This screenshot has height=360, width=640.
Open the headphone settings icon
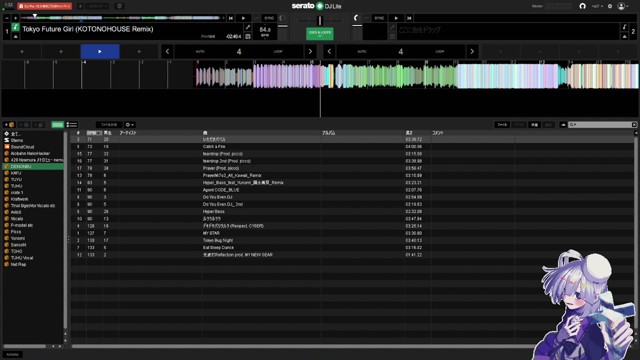(582, 6)
